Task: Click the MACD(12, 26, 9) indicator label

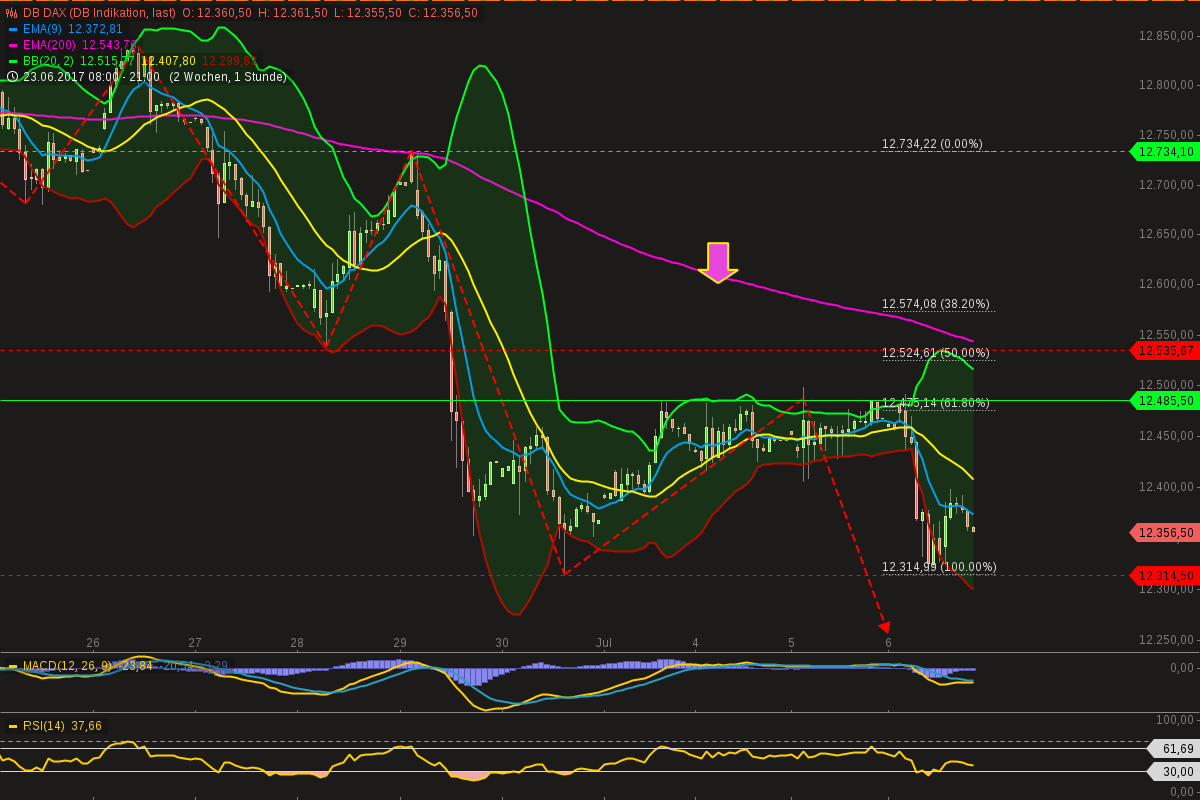Action: coord(66,666)
